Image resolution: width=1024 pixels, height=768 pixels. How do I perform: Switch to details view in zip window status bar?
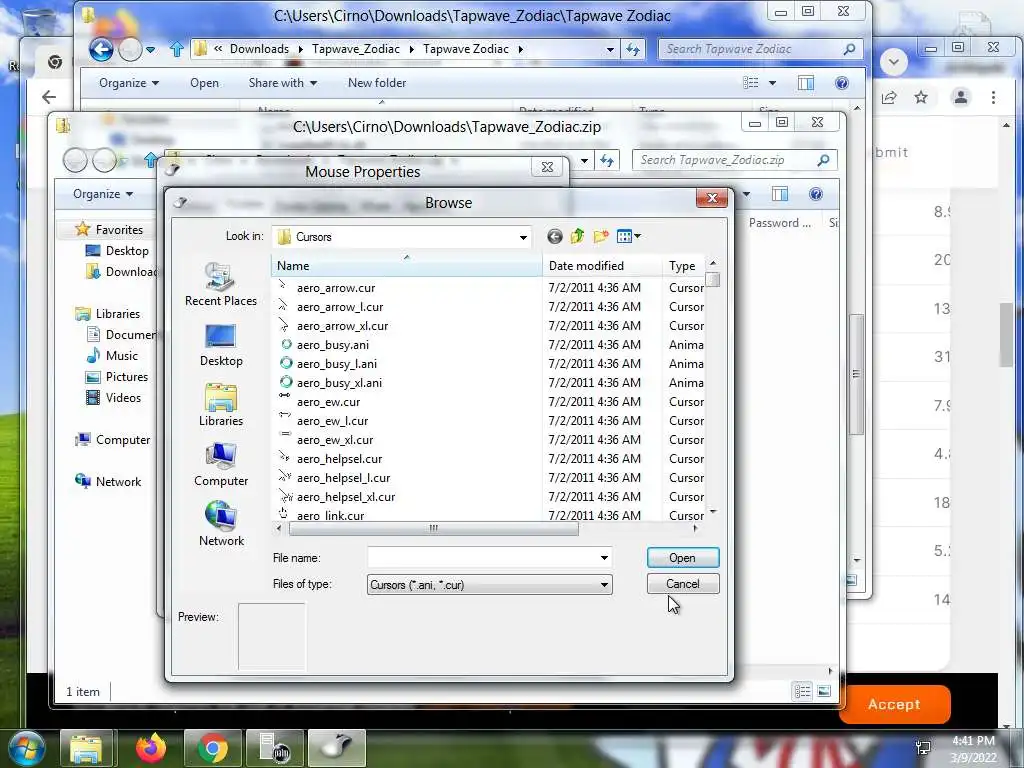(x=803, y=691)
